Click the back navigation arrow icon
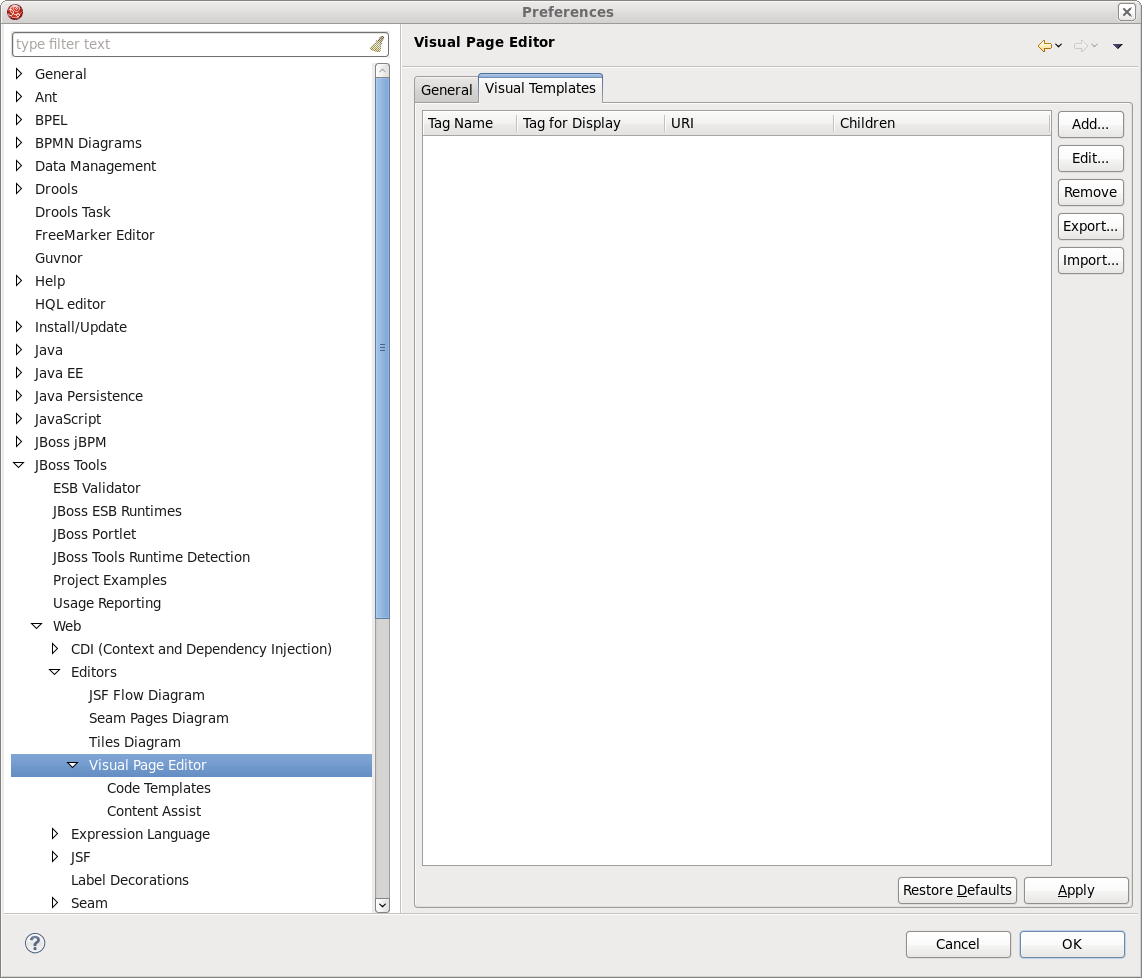The height and width of the screenshot is (978, 1142). pos(1042,45)
